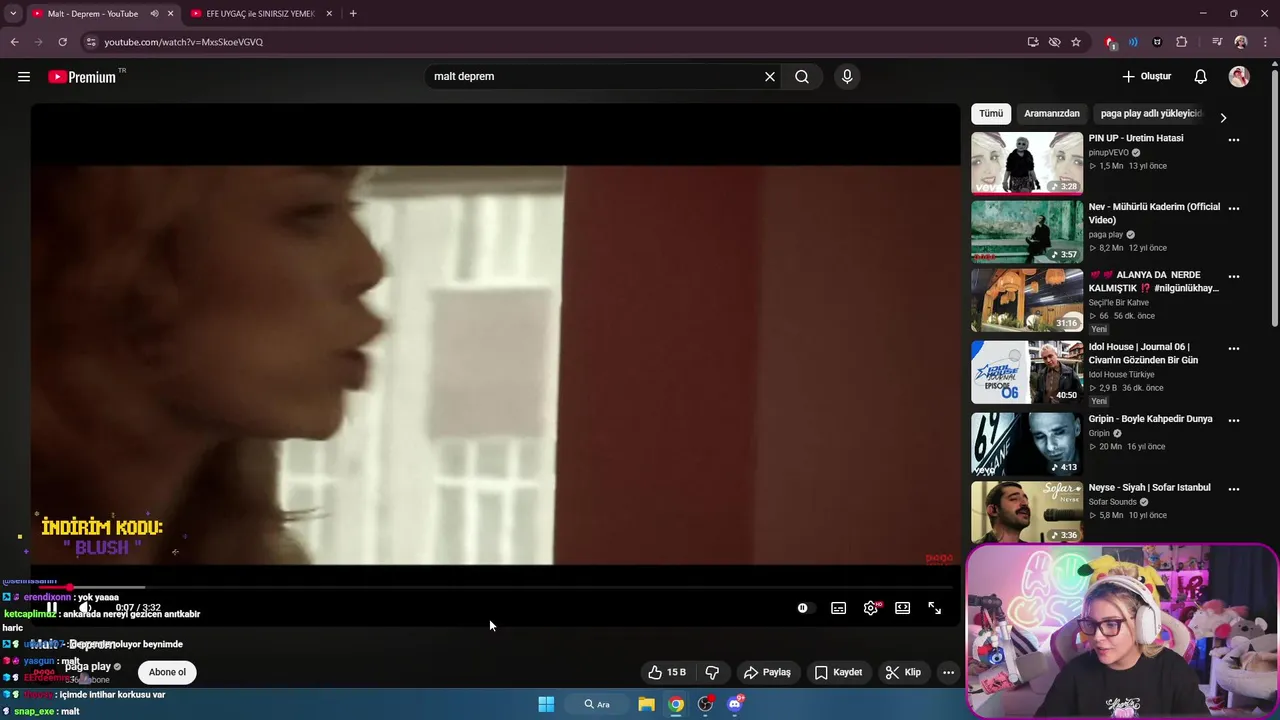Toggle subtitles (CC) in the player
Screen dimensions: 1280x720
tap(839, 608)
